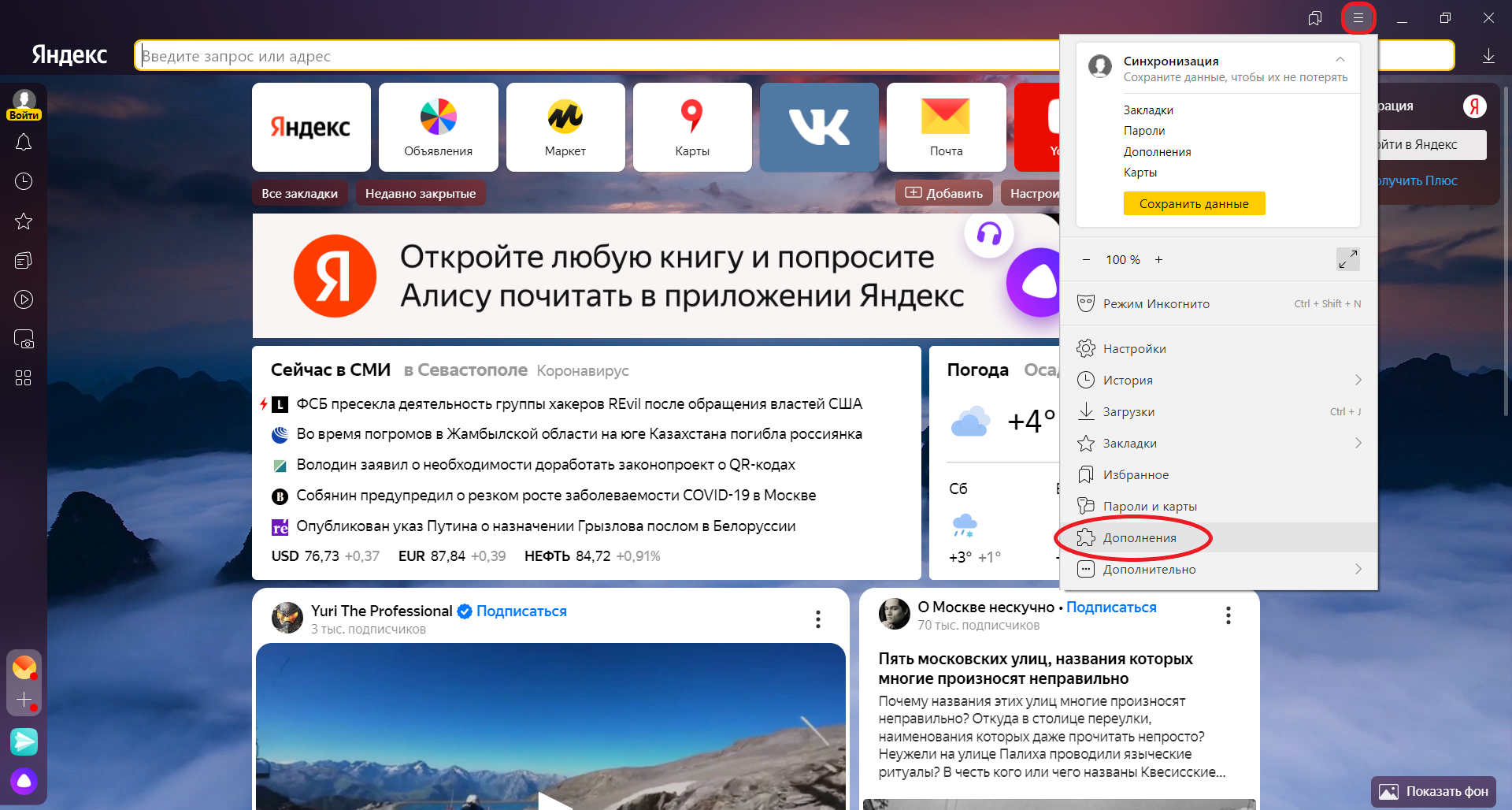Switch to в Севастополе news tab
The image size is (1512, 810).
pos(465,370)
